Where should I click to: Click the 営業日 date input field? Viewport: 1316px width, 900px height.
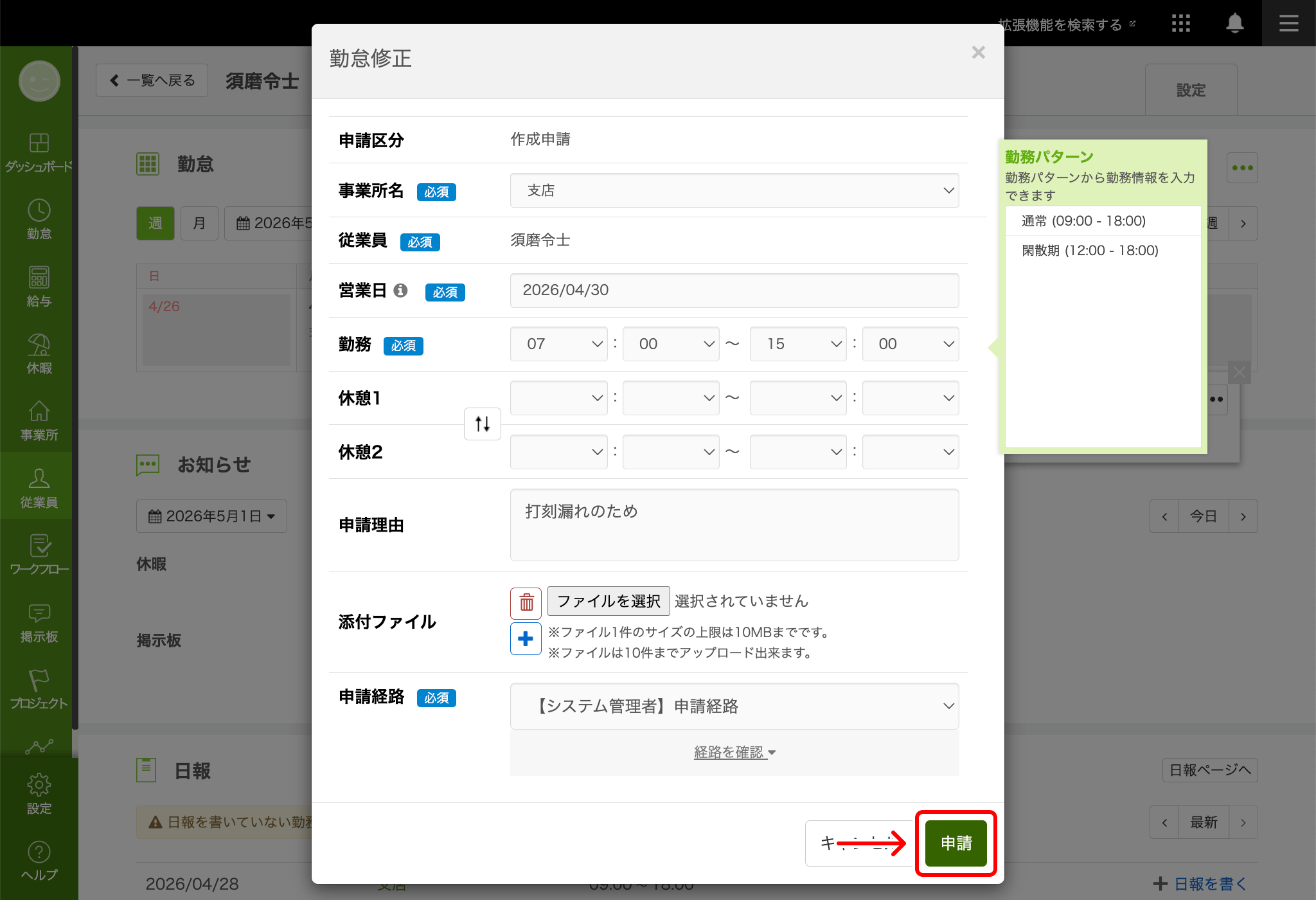pyautogui.click(x=734, y=291)
